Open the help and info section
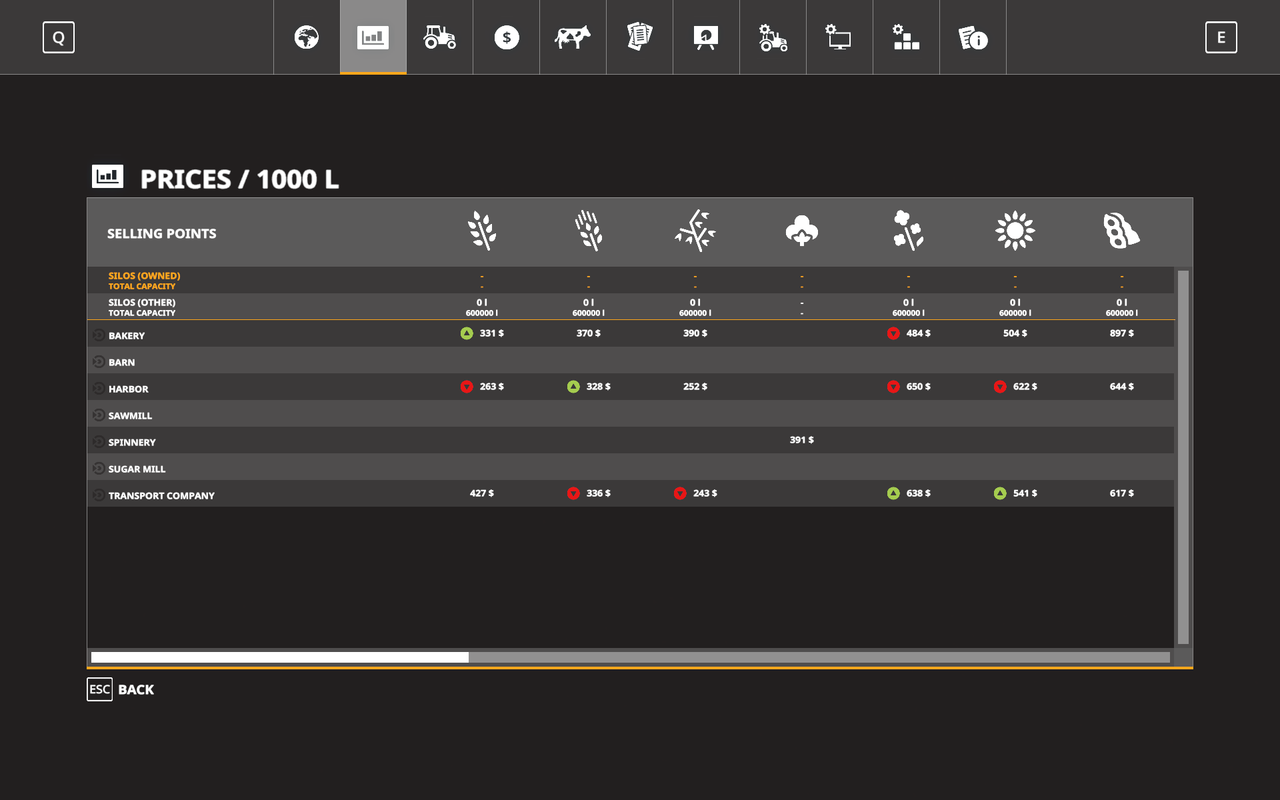 973,37
